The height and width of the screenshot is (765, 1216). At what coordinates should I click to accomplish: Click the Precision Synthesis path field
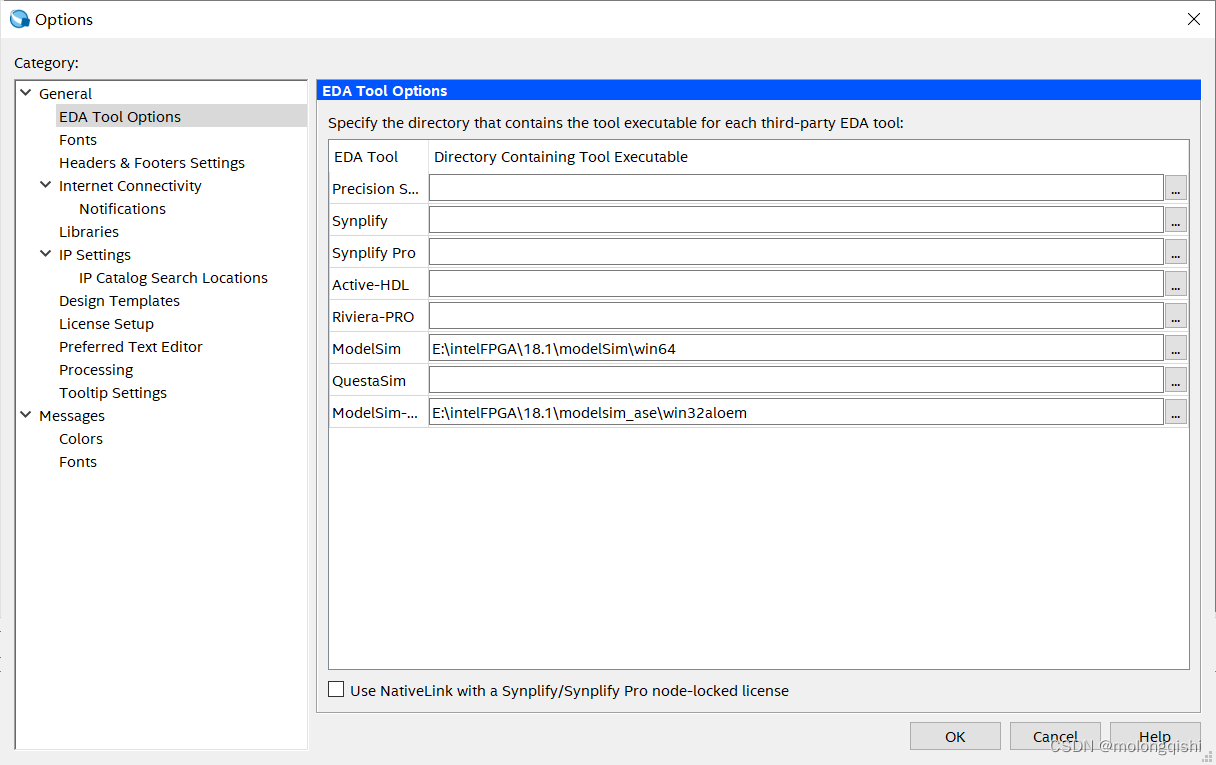[796, 188]
